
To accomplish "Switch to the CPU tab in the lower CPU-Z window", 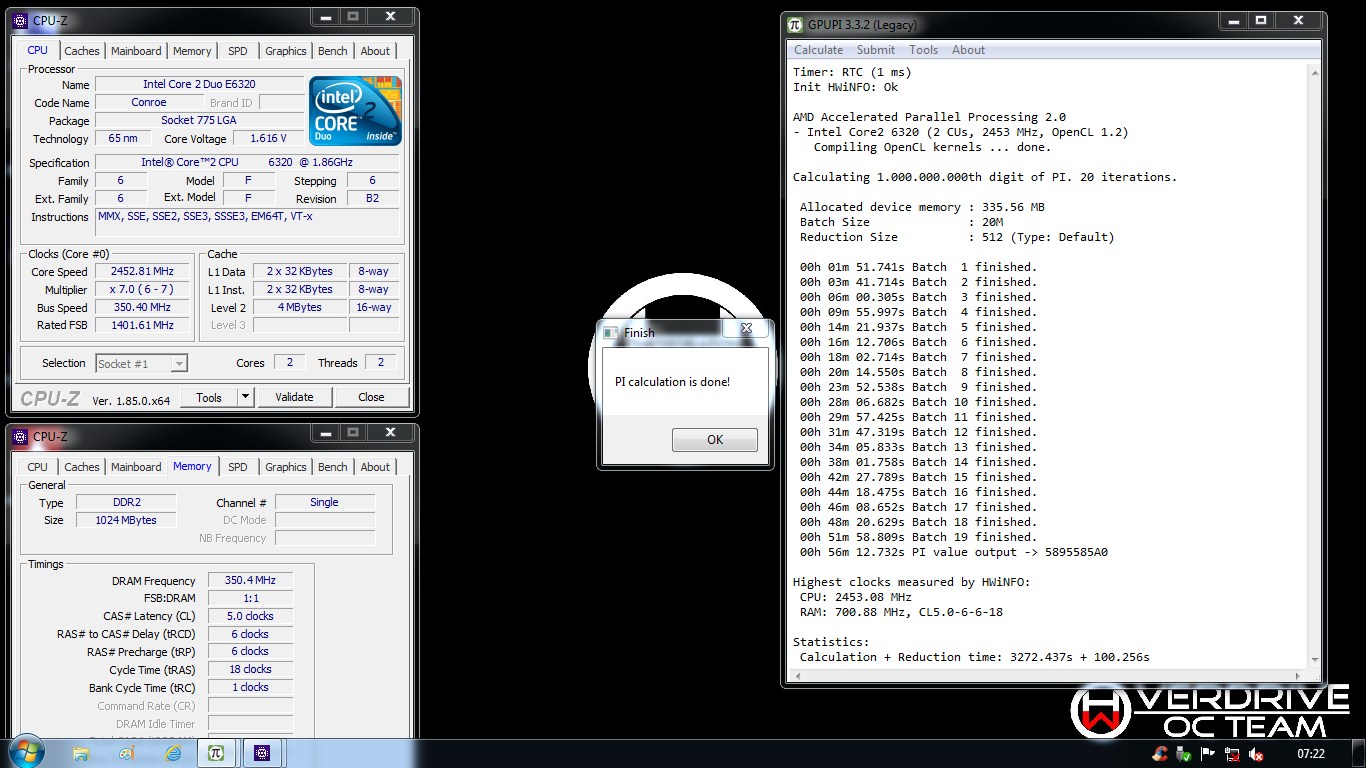I will click(37, 467).
